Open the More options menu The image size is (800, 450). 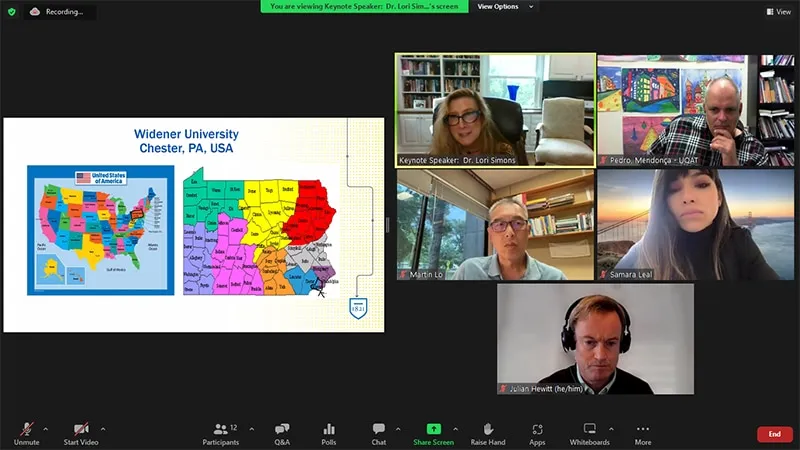pyautogui.click(x=642, y=431)
